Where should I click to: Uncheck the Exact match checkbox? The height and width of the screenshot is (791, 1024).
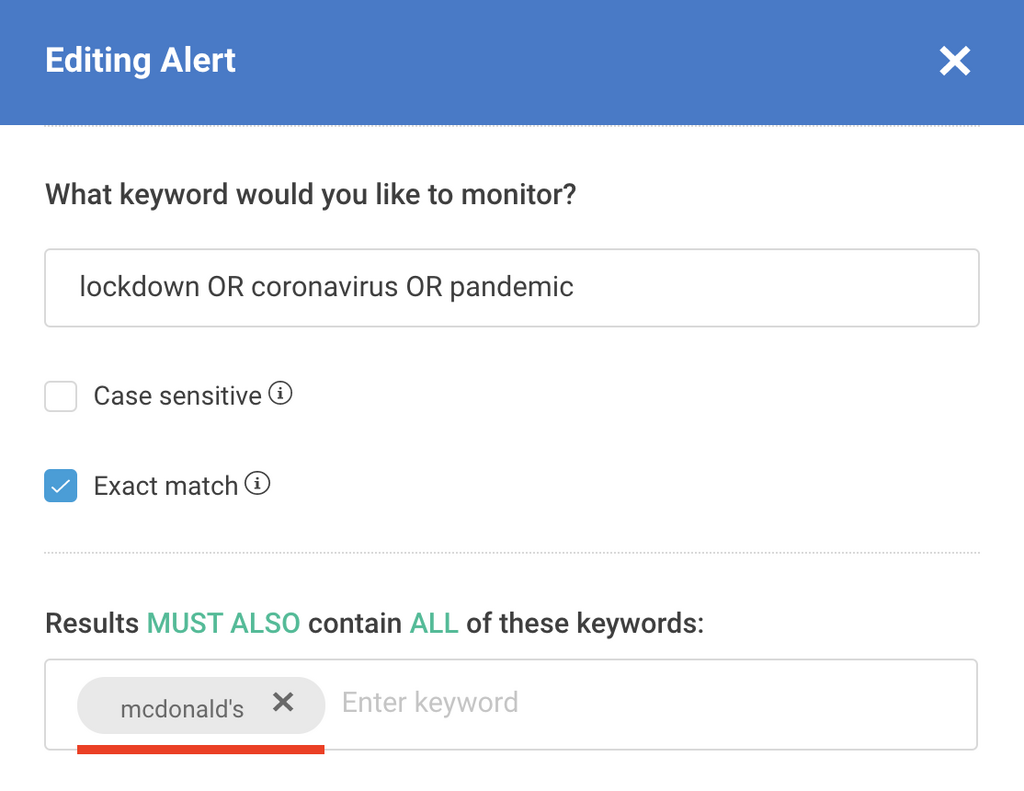[61, 486]
